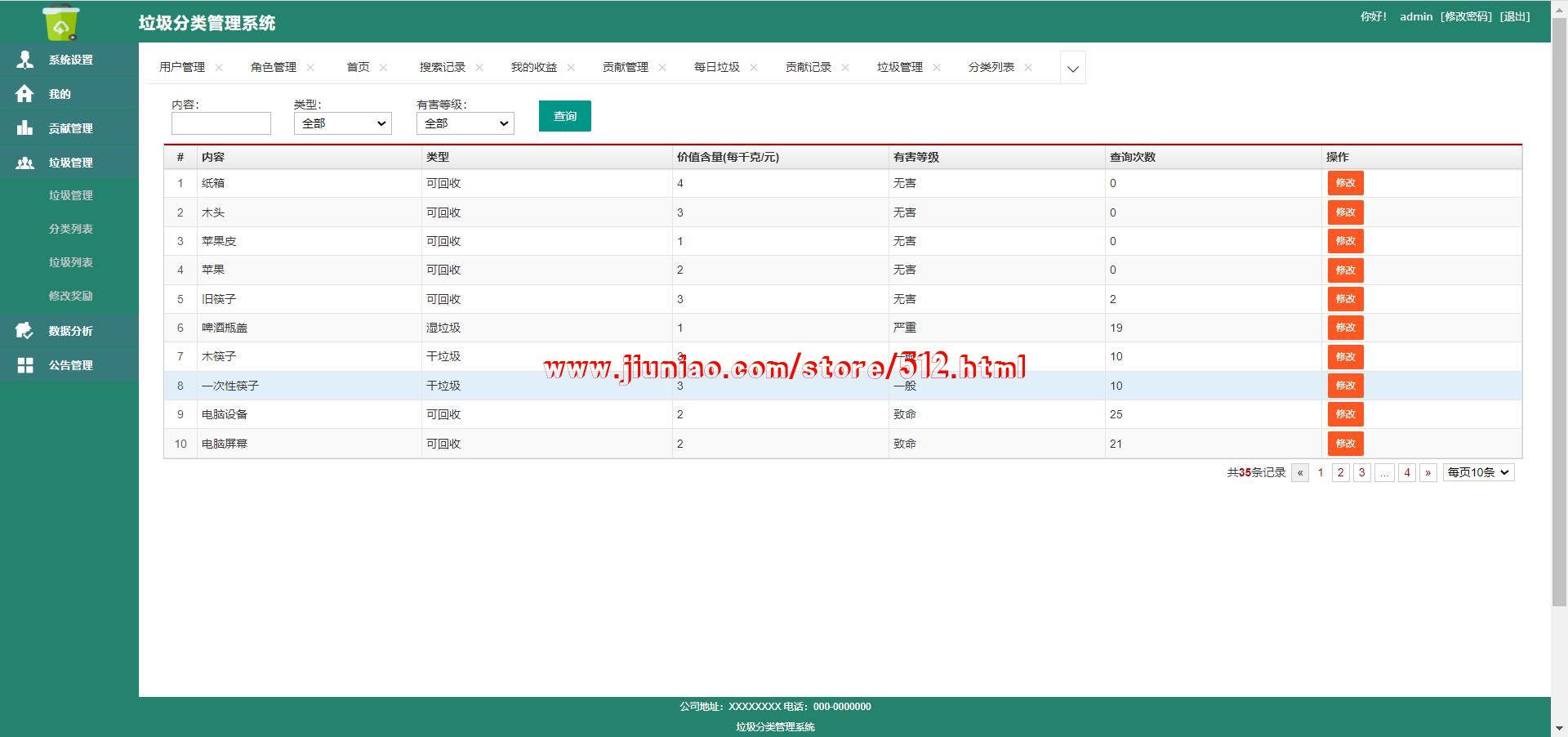This screenshot has width=1568, height=737.
Task: Click the 系统设置 user icon in sidebar
Action: tap(25, 60)
